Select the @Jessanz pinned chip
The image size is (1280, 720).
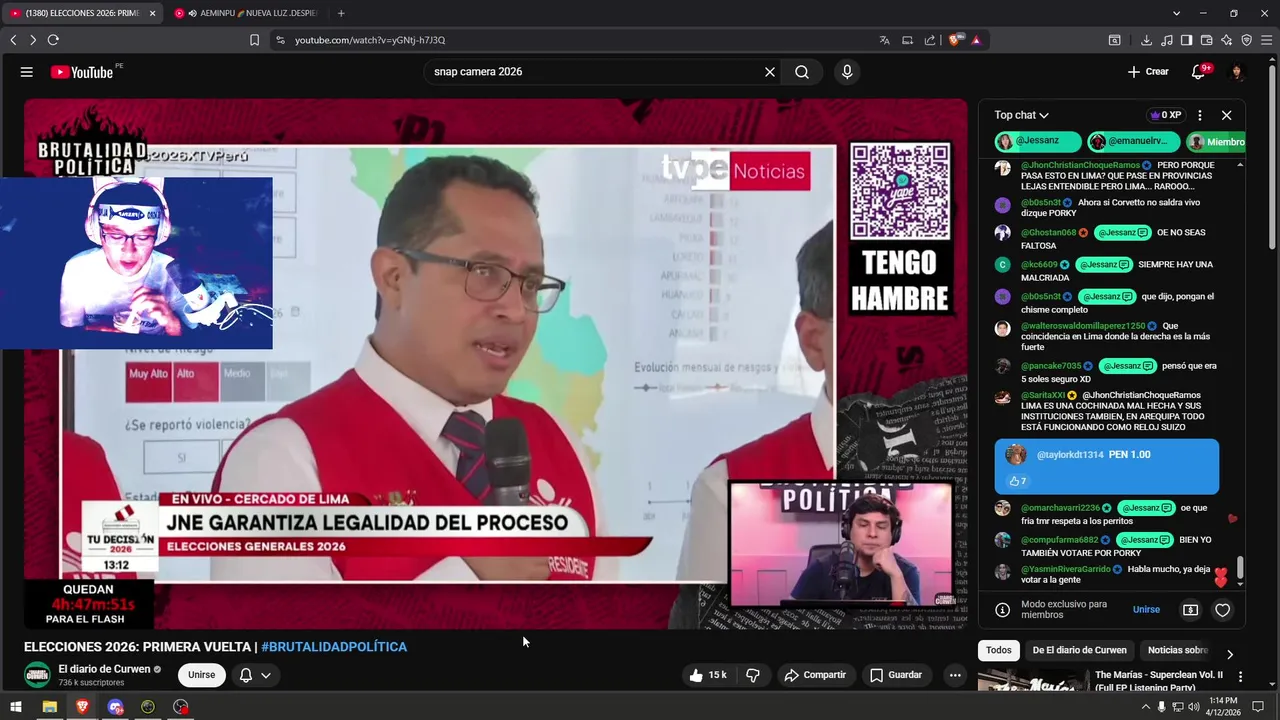coord(1038,141)
